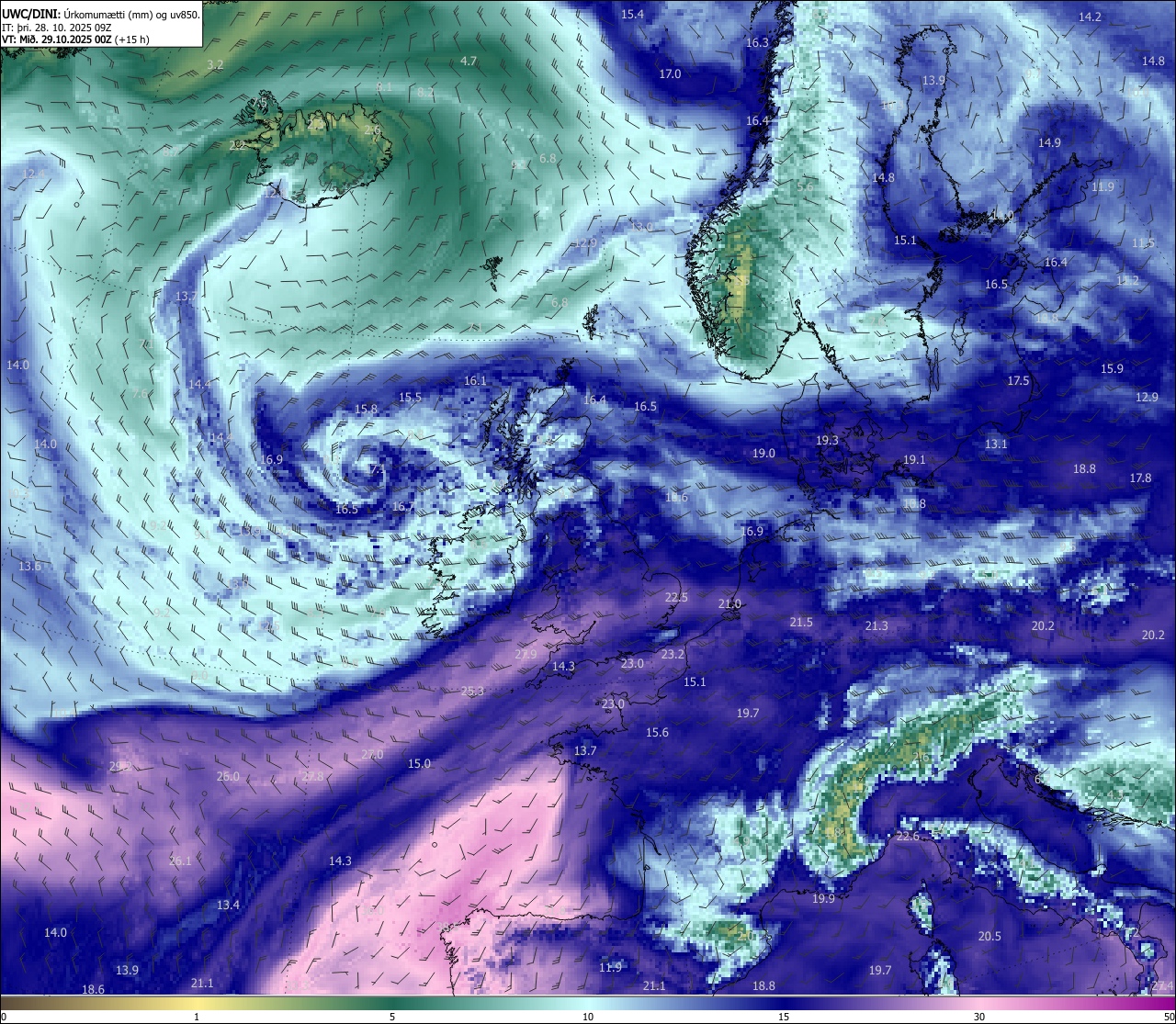1176x1024 pixels.
Task: Click the 30 tick on color scale
Action: 979,1016
